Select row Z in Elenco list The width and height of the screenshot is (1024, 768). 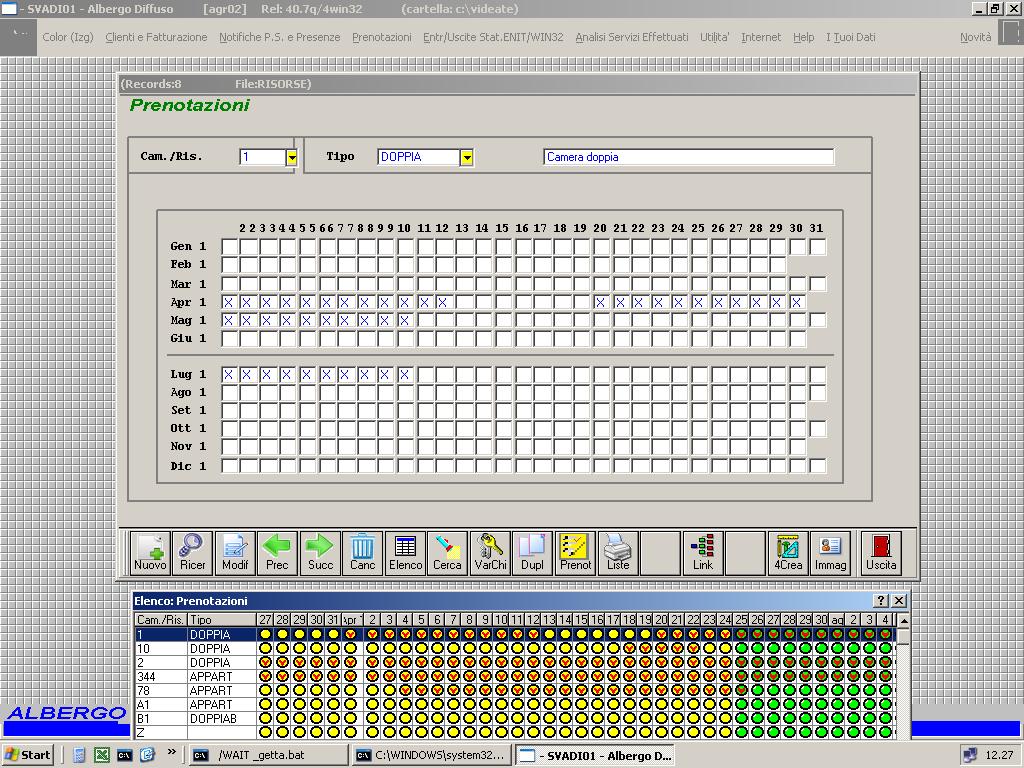(515, 733)
